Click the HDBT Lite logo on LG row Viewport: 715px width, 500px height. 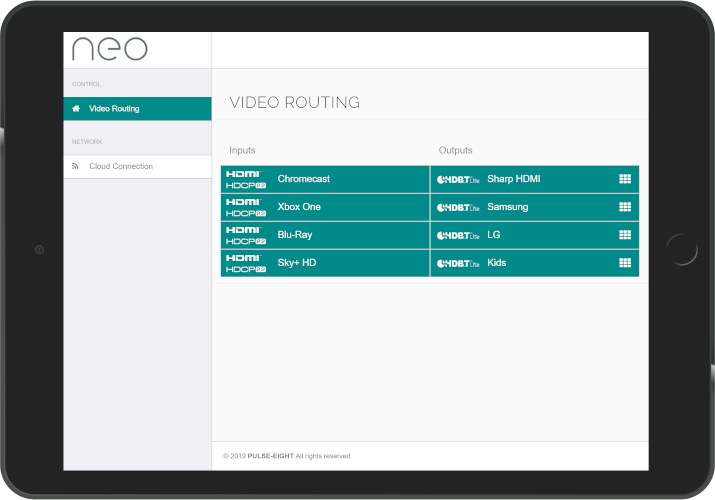pyautogui.click(x=458, y=236)
